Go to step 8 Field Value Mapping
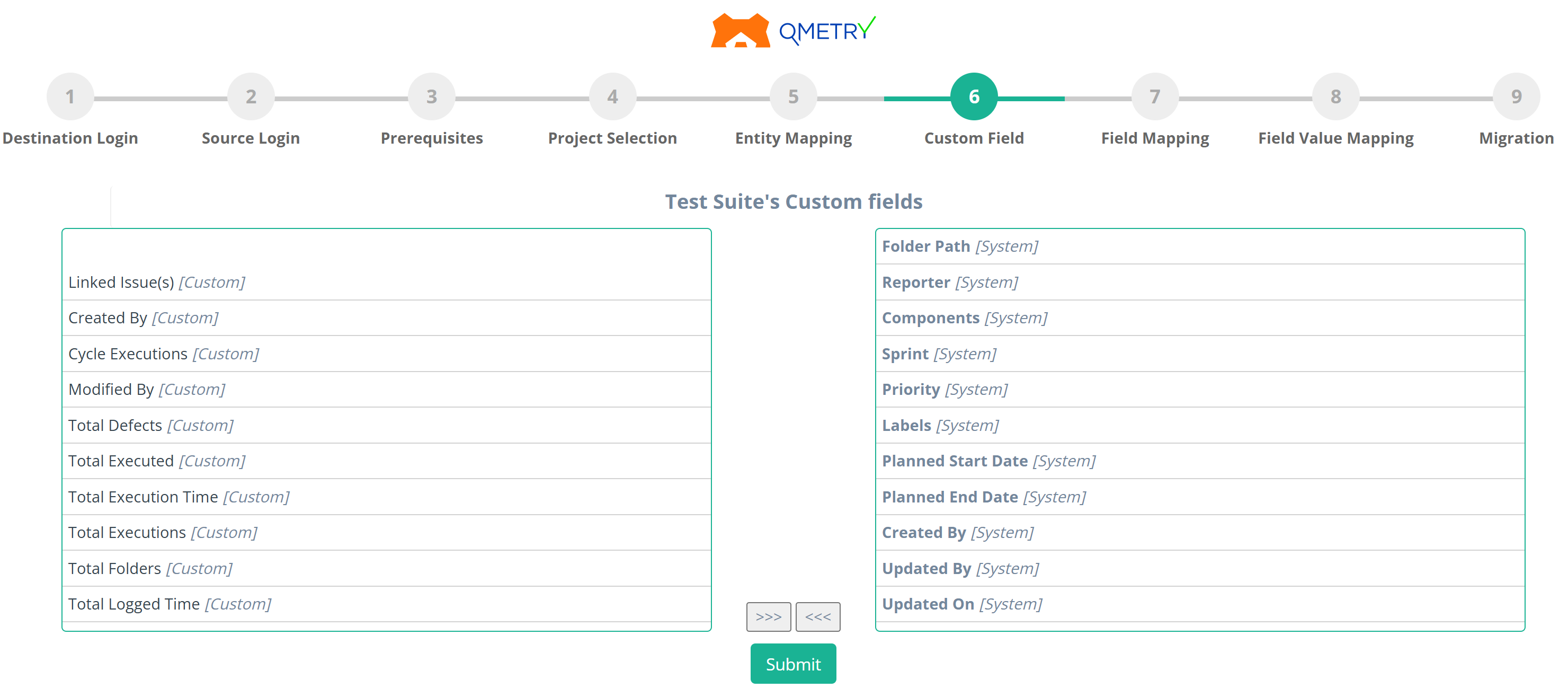 [x=1335, y=96]
